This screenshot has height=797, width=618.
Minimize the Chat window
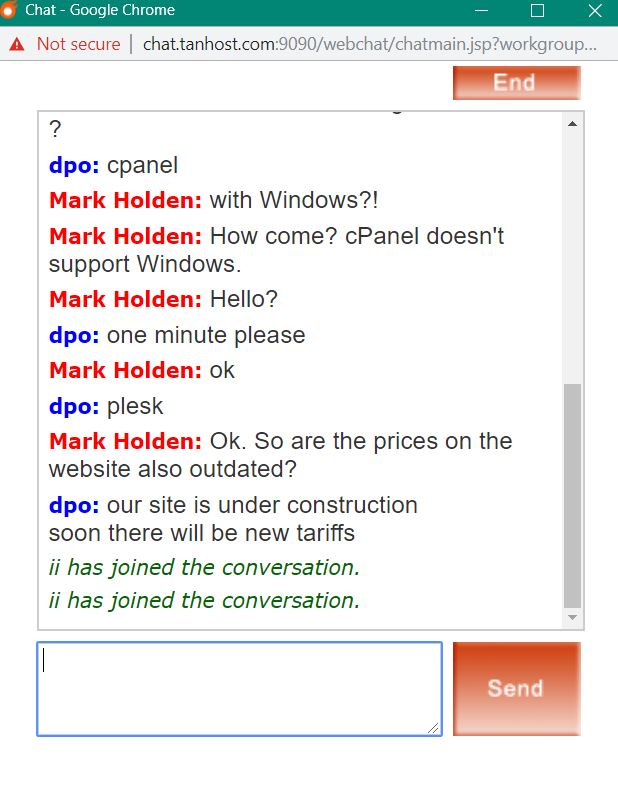pyautogui.click(x=481, y=11)
